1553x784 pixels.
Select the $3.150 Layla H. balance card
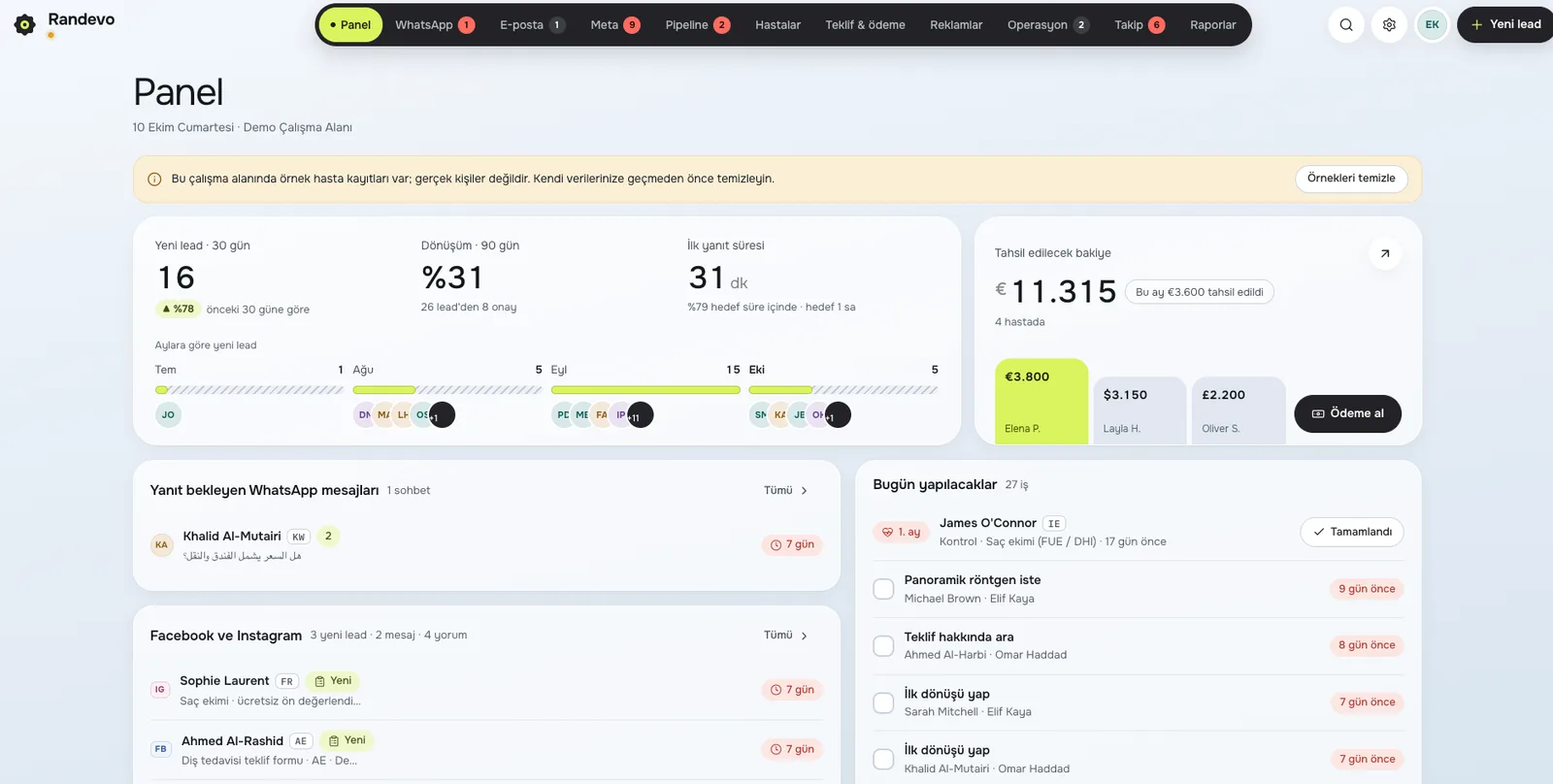click(1140, 410)
